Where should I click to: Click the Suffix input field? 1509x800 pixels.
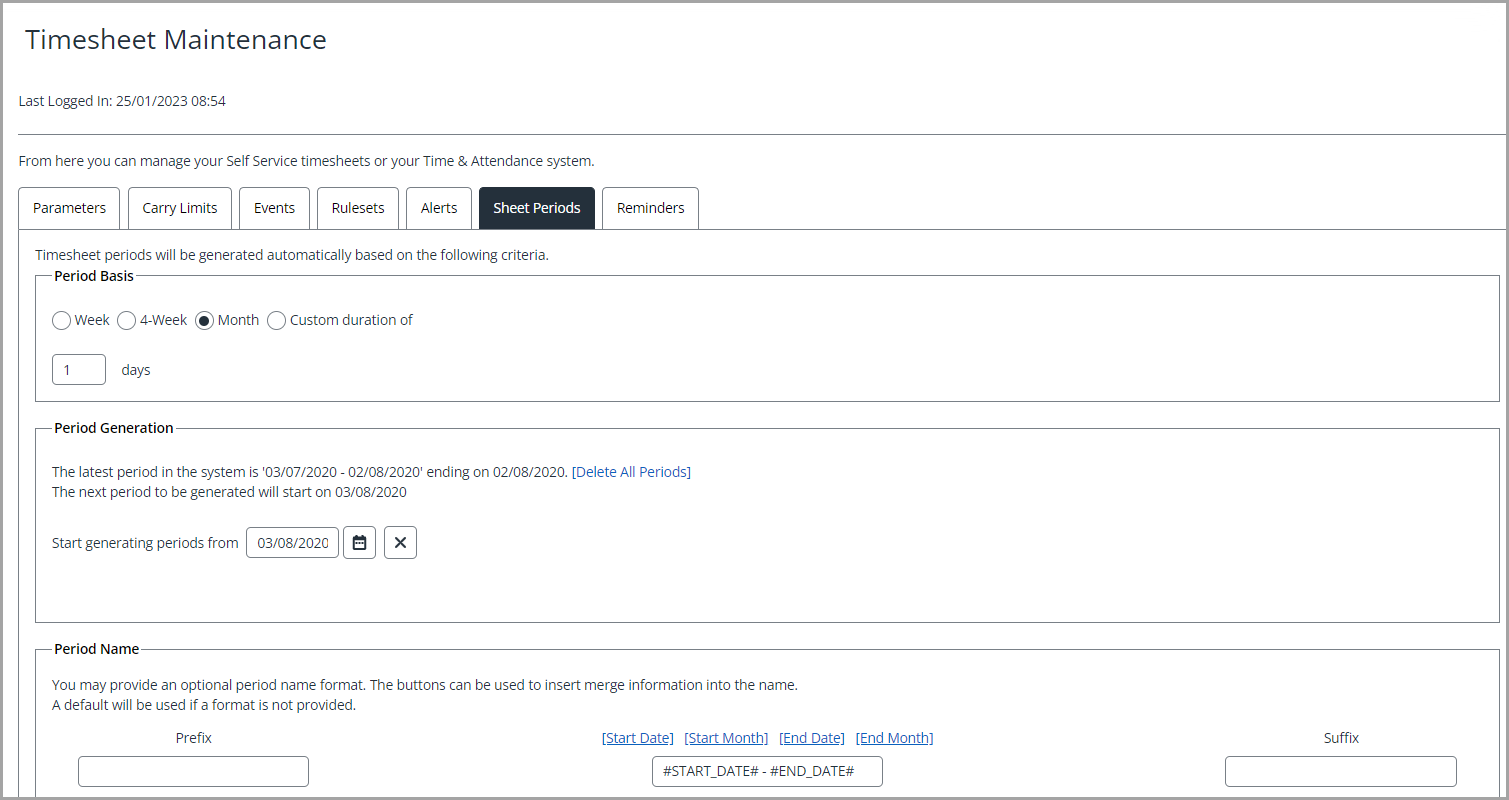1340,771
